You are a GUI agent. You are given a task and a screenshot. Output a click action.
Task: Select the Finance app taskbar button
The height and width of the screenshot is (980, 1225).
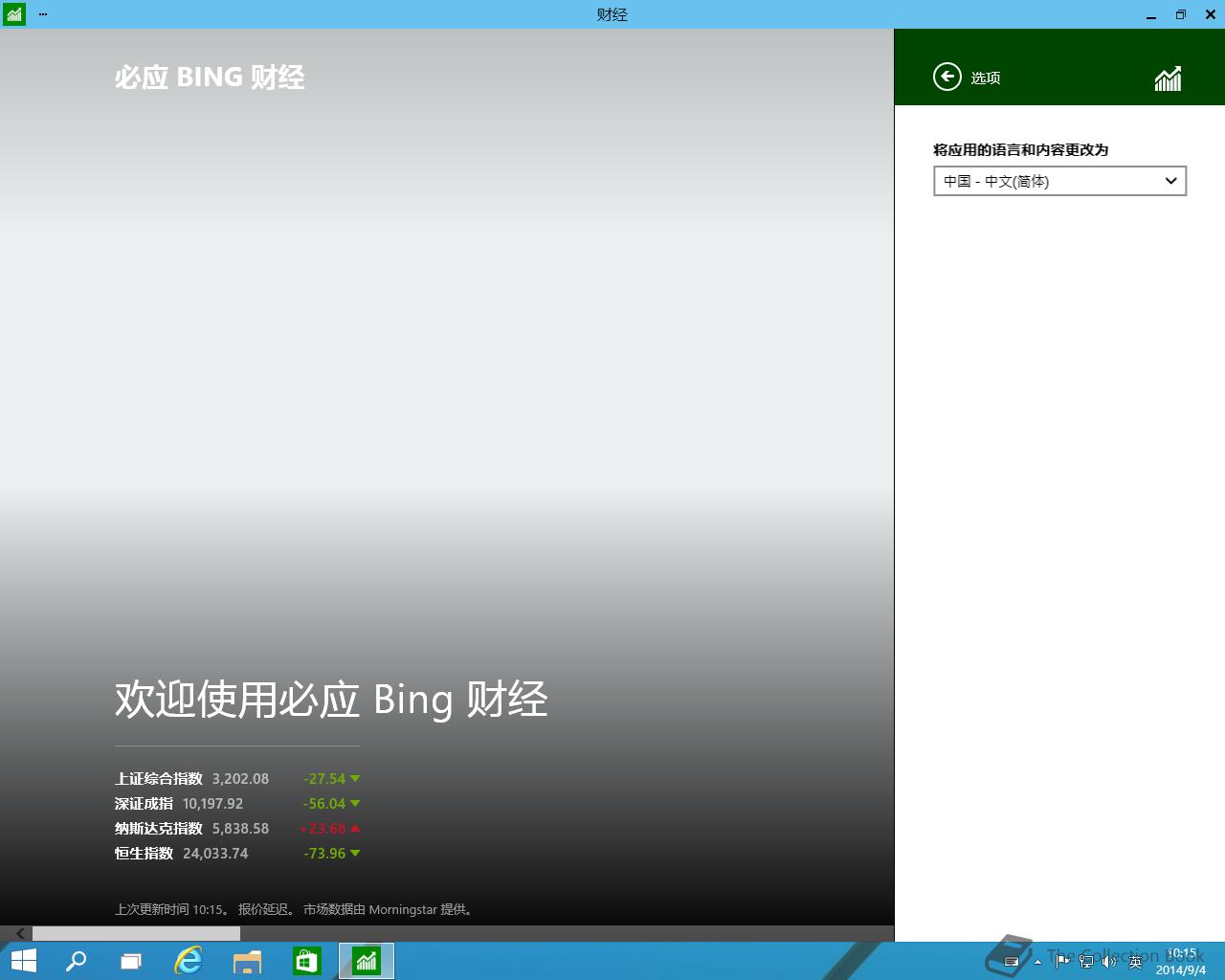click(367, 961)
